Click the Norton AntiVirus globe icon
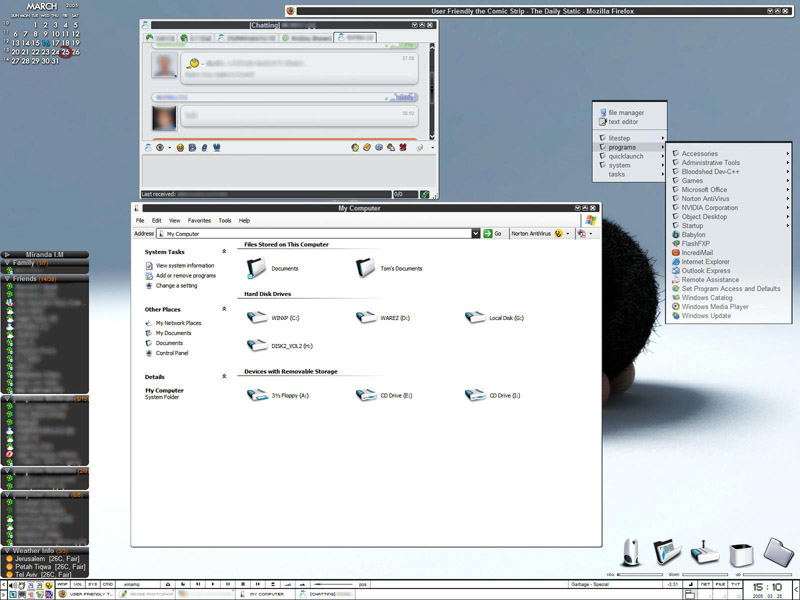The width and height of the screenshot is (800, 600). (x=558, y=234)
